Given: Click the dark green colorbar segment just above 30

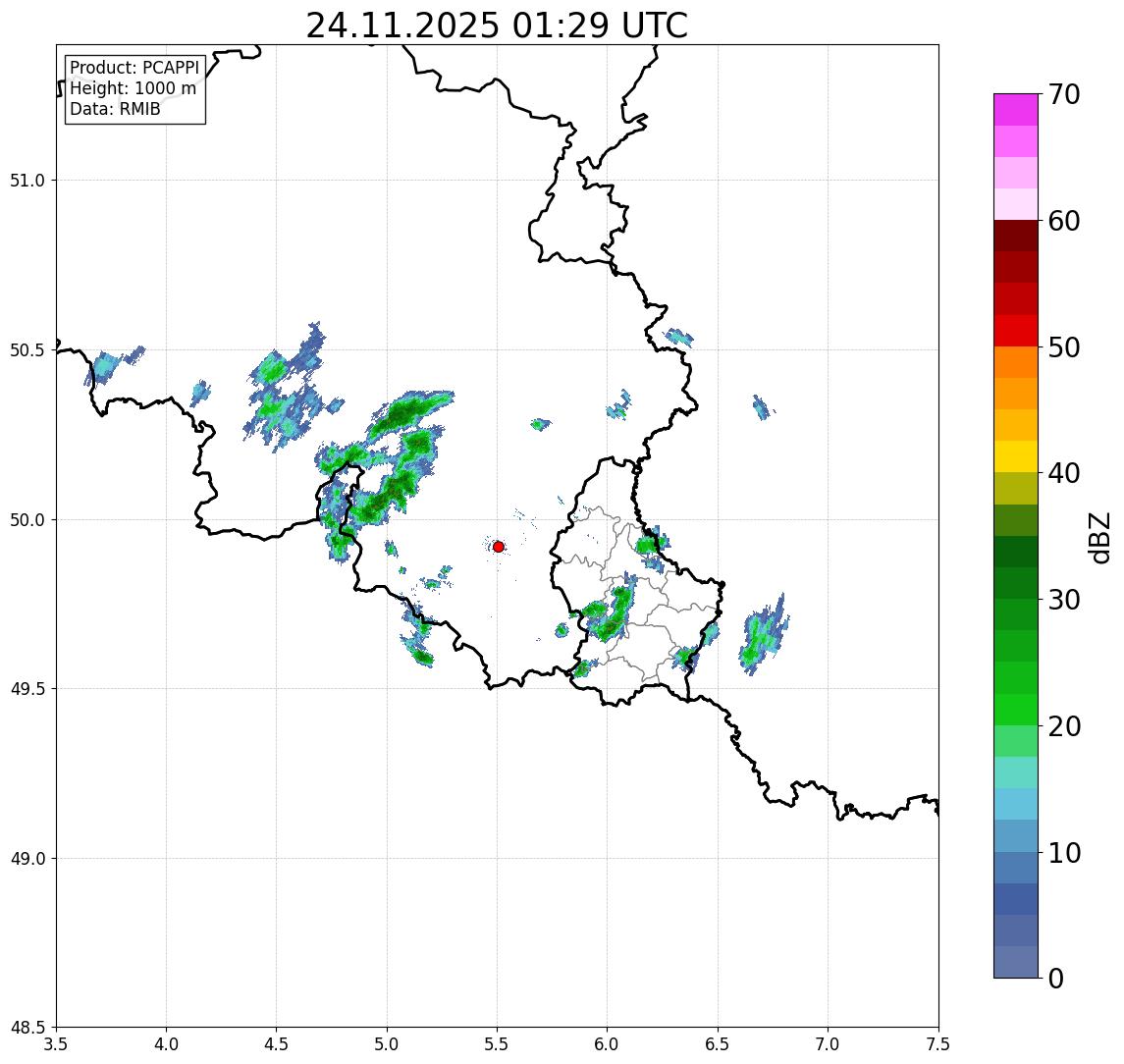Looking at the screenshot, I should point(1016,583).
